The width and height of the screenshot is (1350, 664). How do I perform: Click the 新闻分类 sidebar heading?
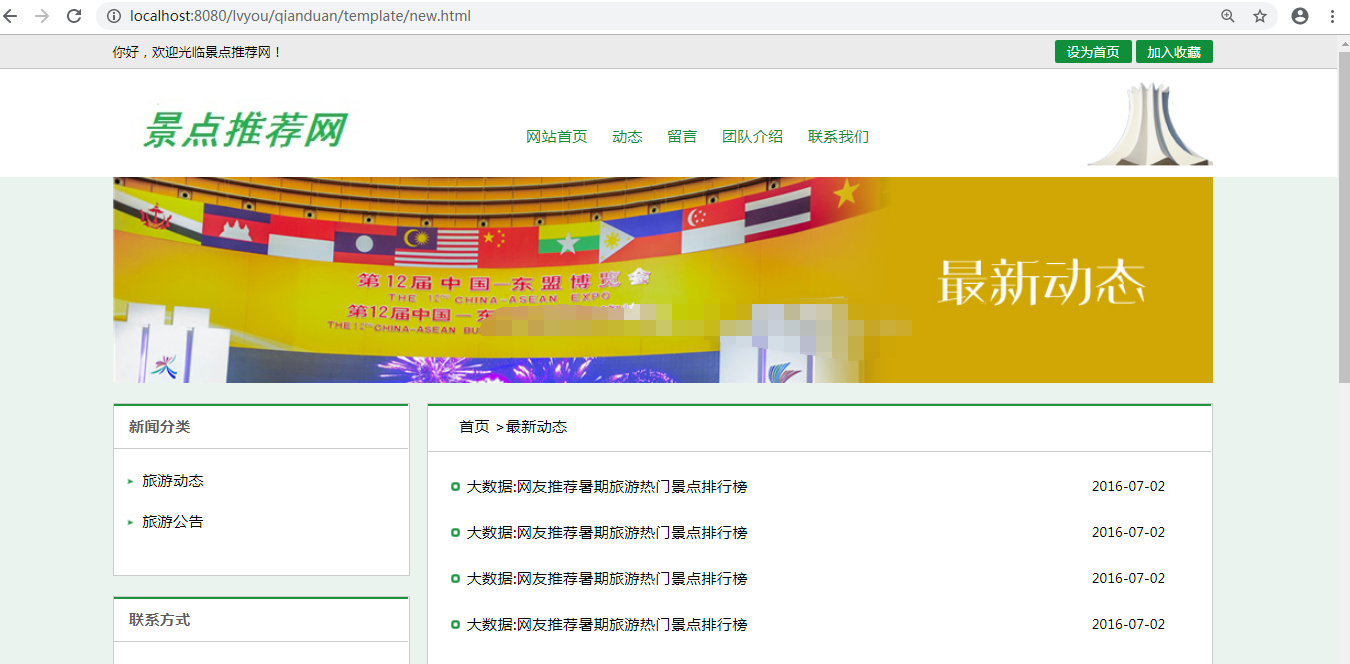pyautogui.click(x=160, y=427)
